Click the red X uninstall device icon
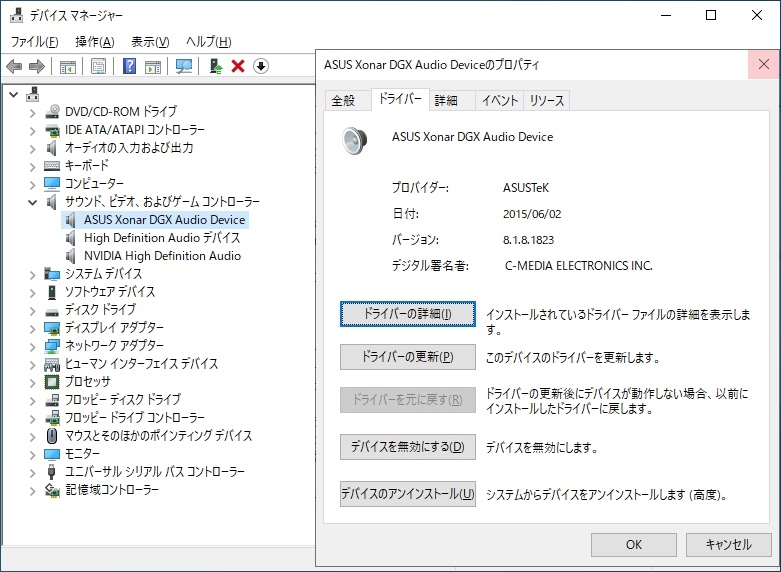The height and width of the screenshot is (572, 781). click(x=238, y=66)
